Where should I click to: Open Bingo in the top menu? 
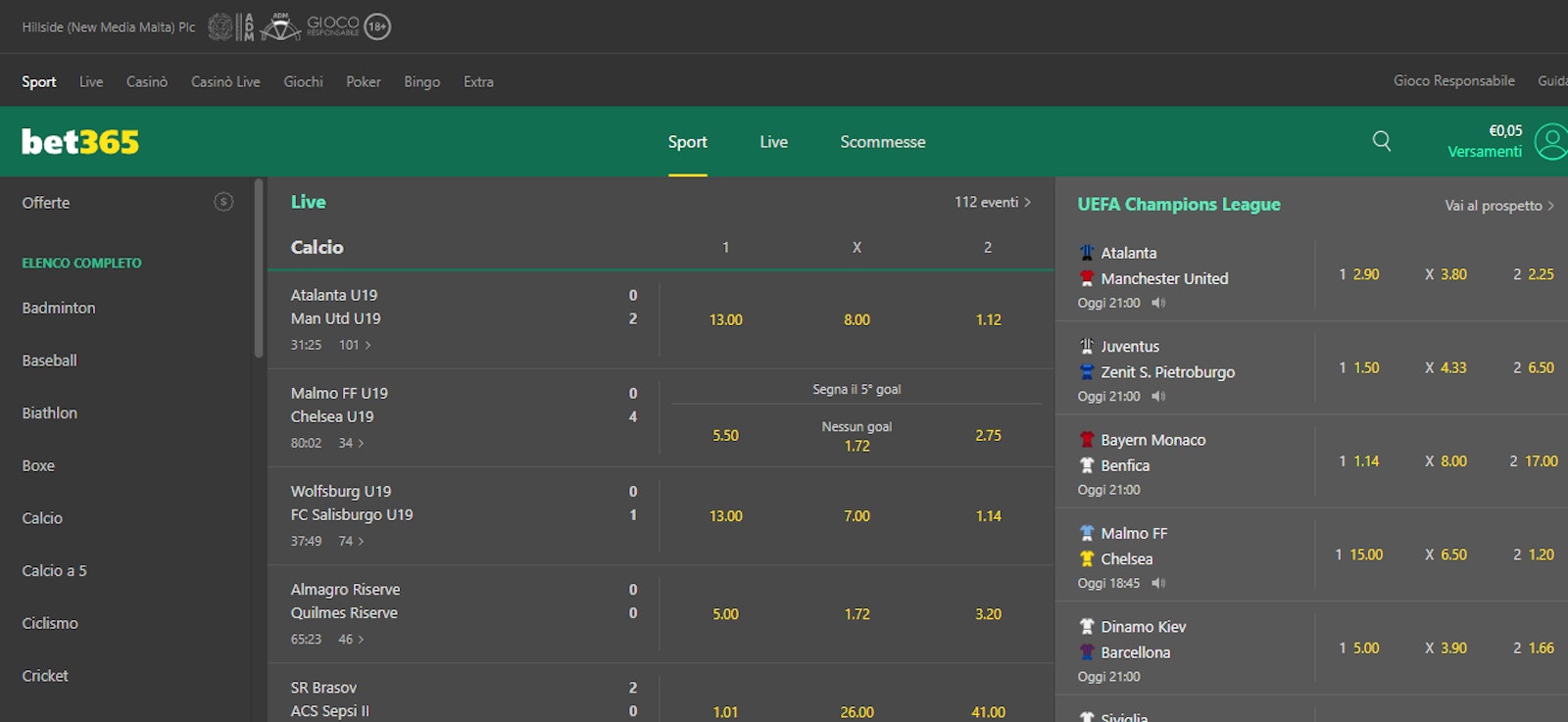coord(421,81)
